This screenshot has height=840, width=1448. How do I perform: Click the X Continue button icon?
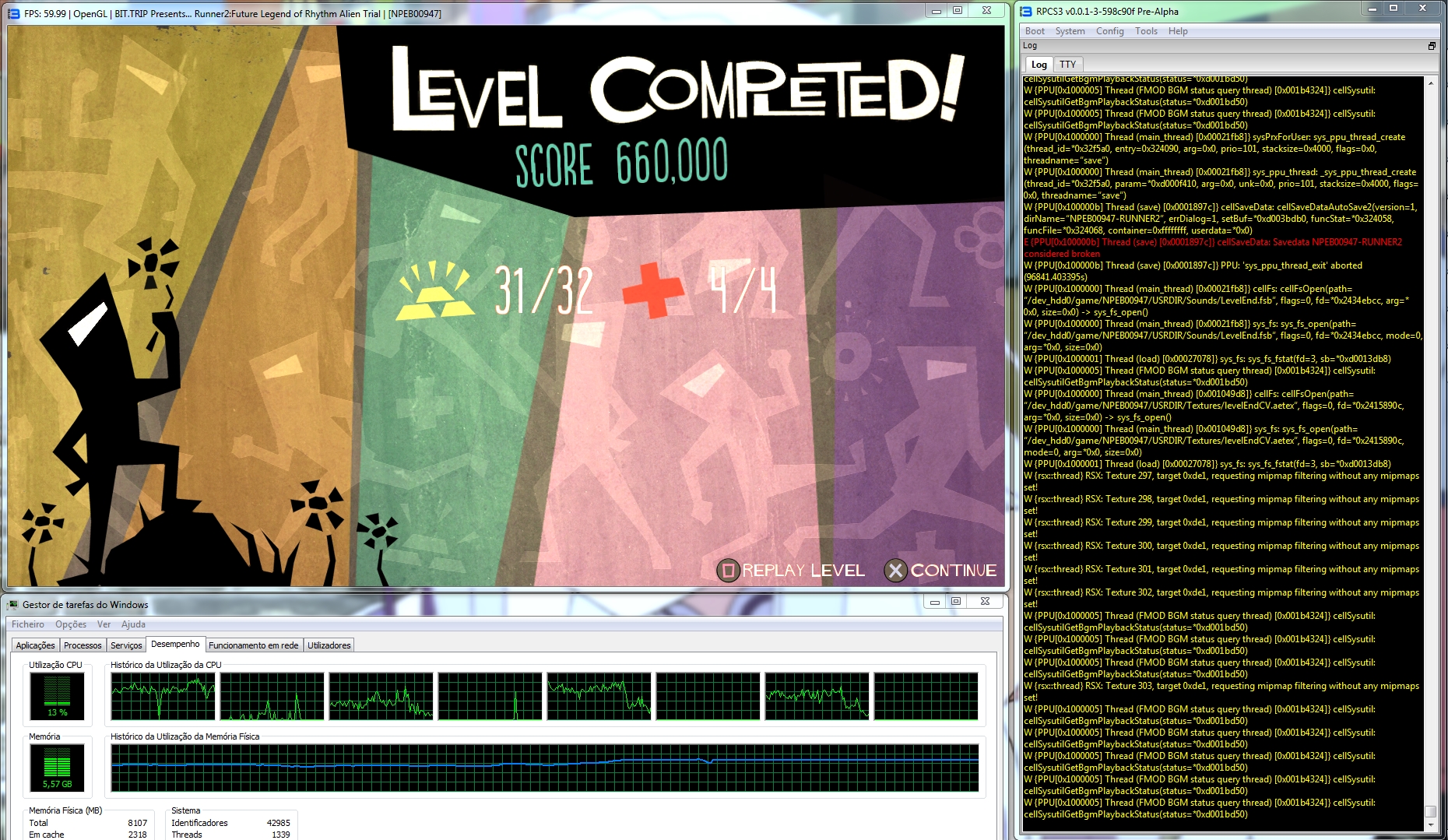click(895, 571)
